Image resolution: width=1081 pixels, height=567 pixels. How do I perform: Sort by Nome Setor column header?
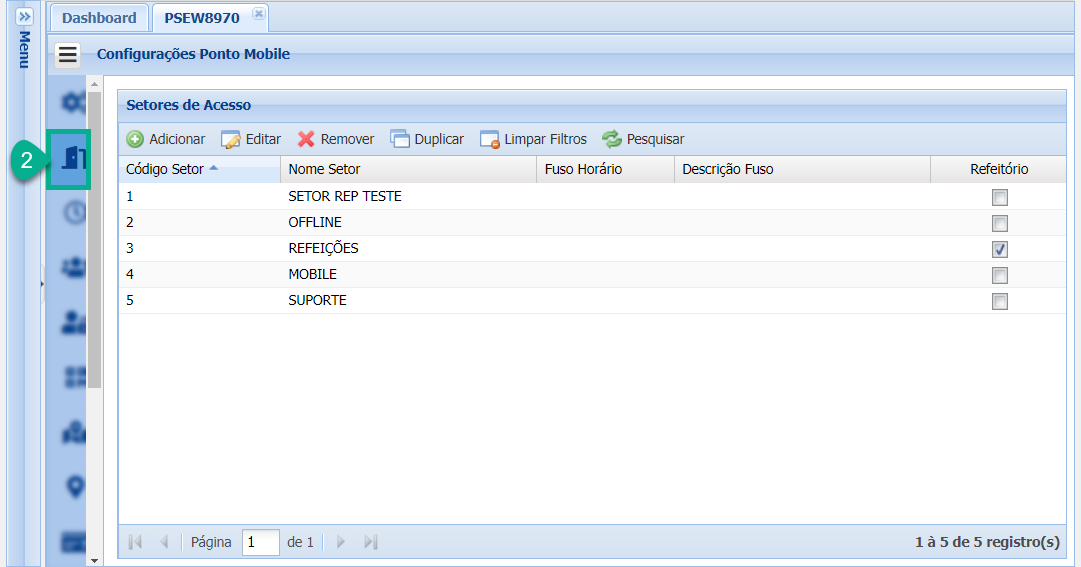coord(408,169)
